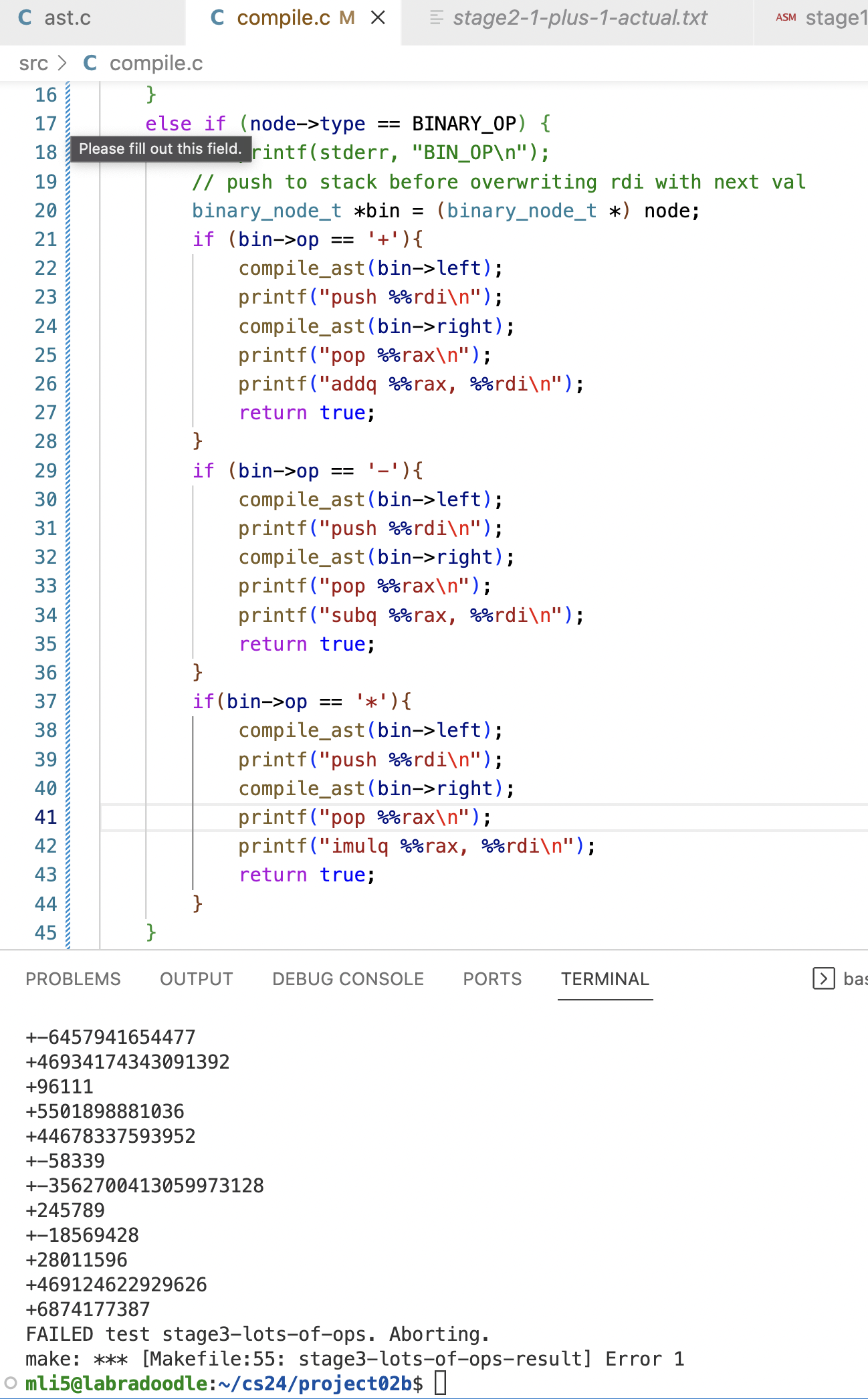The width and height of the screenshot is (868, 1399).
Task: Click the C icon in the breadcrumb bar
Action: (x=90, y=64)
